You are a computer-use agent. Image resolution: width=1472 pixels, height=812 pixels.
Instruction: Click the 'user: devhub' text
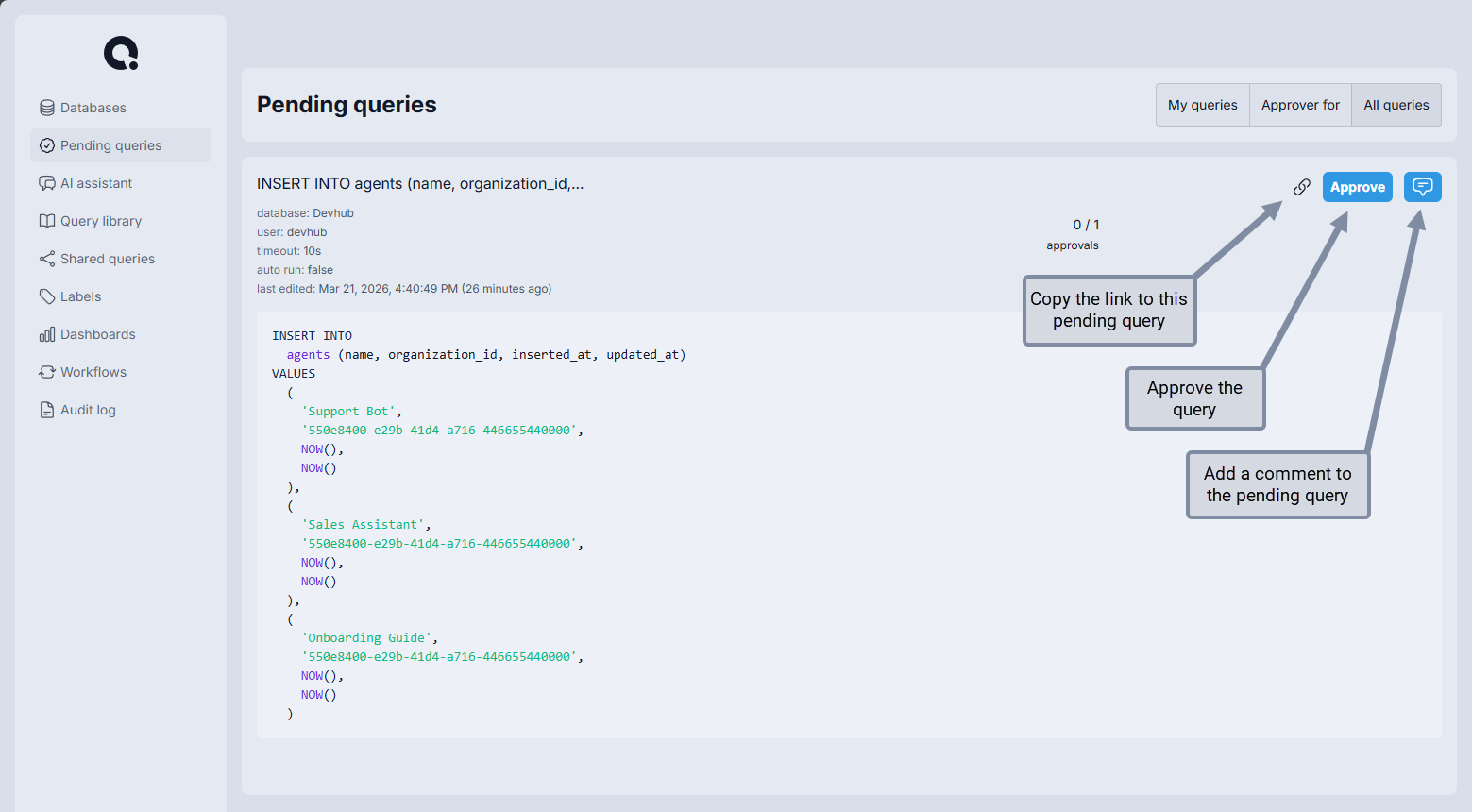[x=292, y=232]
